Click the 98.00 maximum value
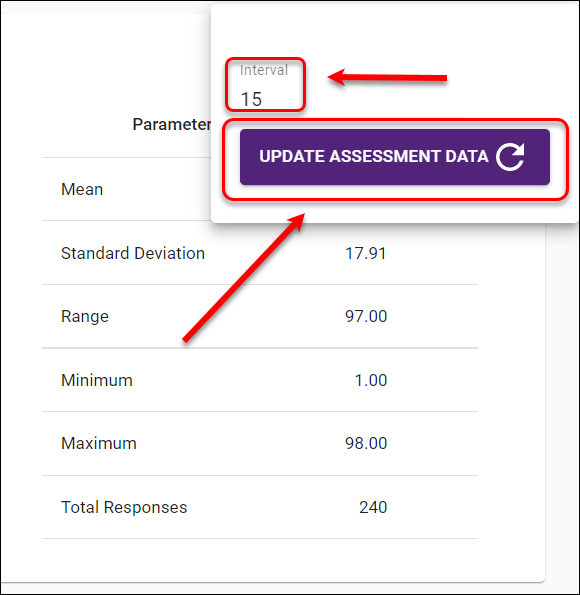The image size is (580, 595). coord(366,443)
